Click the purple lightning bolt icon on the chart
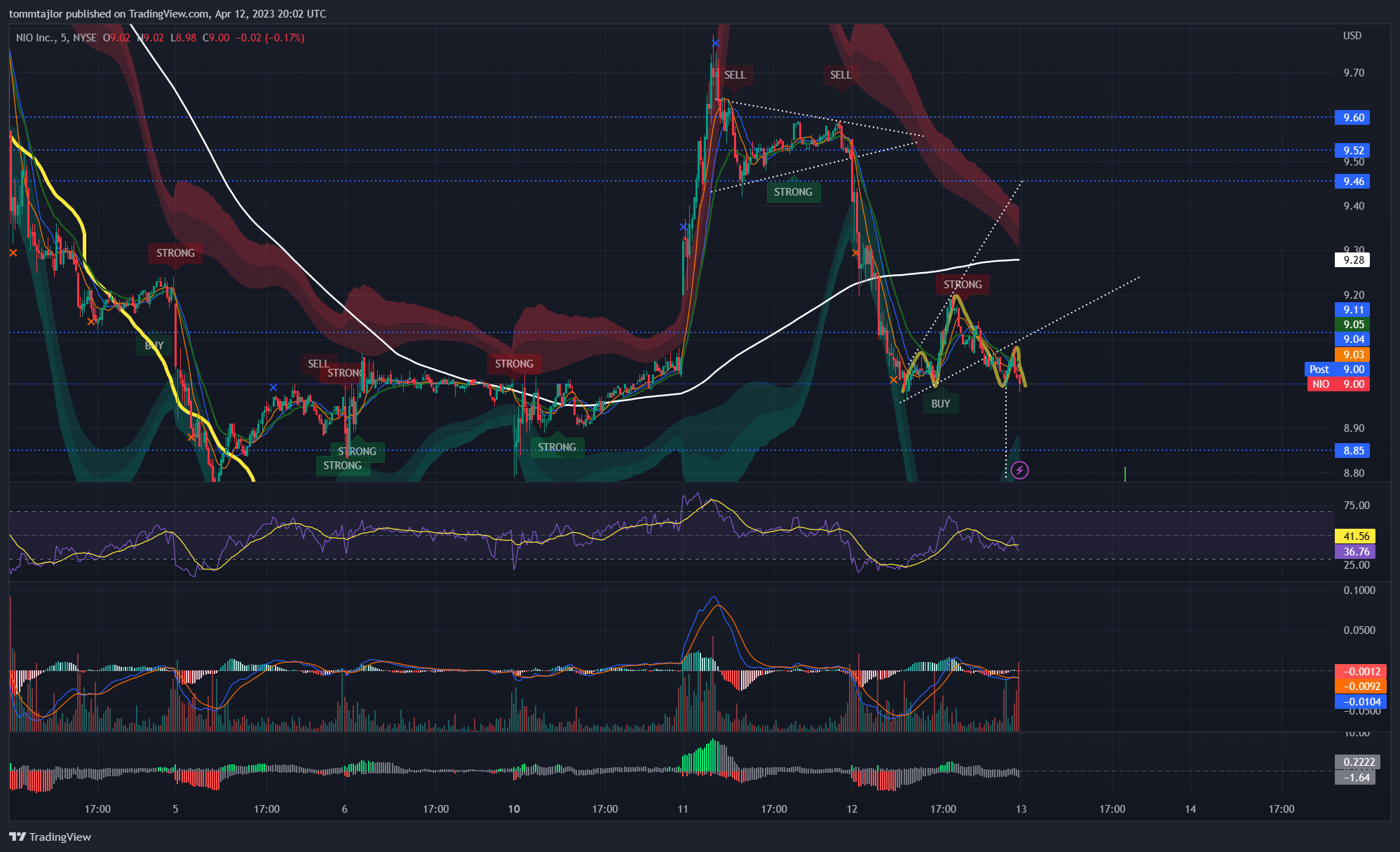The height and width of the screenshot is (852, 1400). click(x=1019, y=470)
